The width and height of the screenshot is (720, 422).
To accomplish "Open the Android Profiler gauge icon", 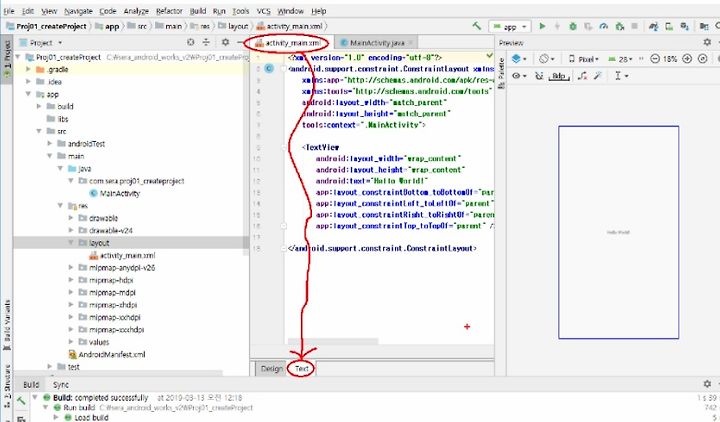I will (x=604, y=27).
